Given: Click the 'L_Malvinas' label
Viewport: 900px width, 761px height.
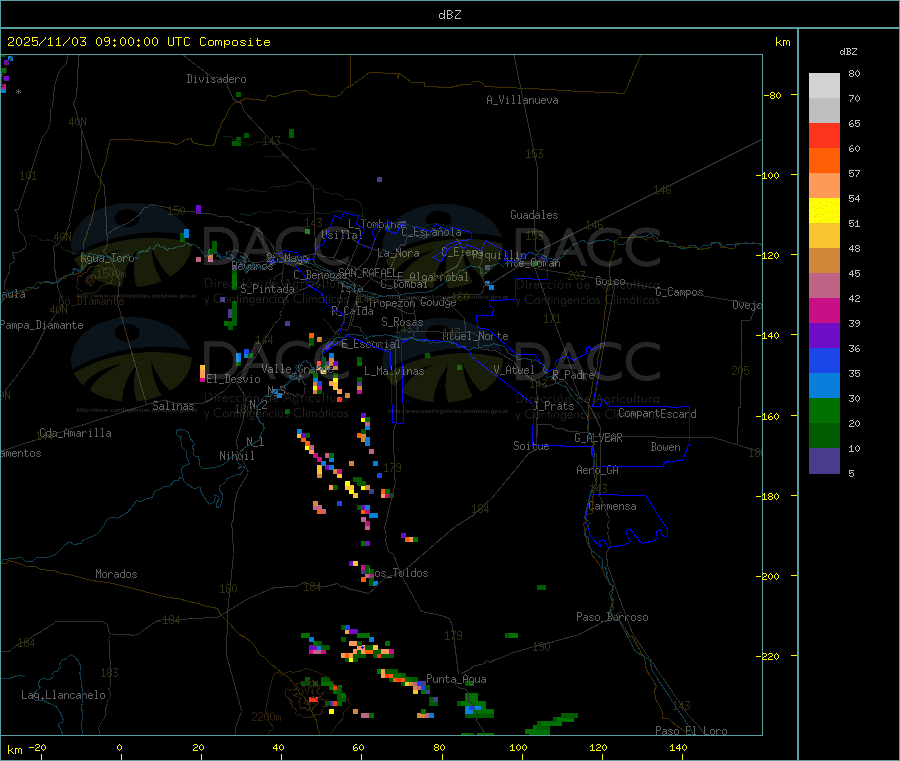Looking at the screenshot, I should 394,371.
